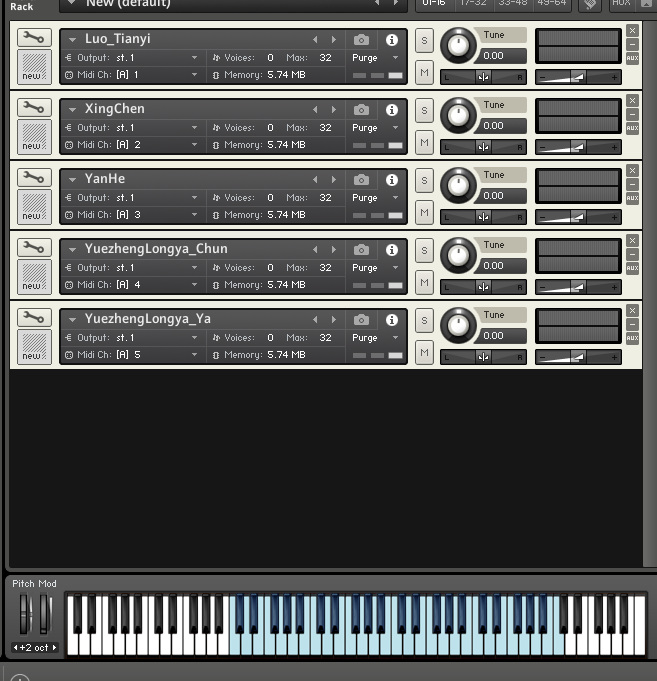657x681 pixels.
Task: Toggle AUX sends for YuezhengLongya_Ya
Action: coord(632,337)
